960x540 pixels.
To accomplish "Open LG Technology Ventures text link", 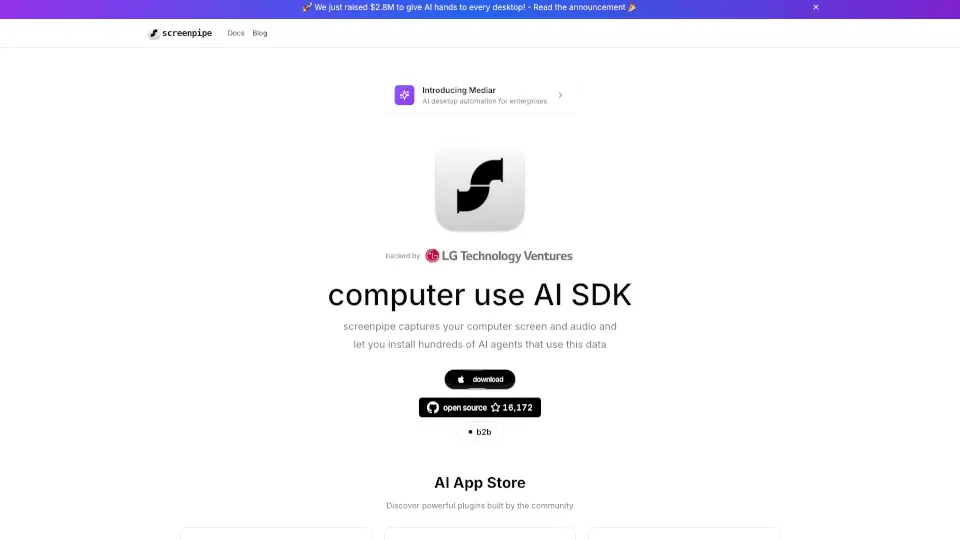I will pos(507,256).
